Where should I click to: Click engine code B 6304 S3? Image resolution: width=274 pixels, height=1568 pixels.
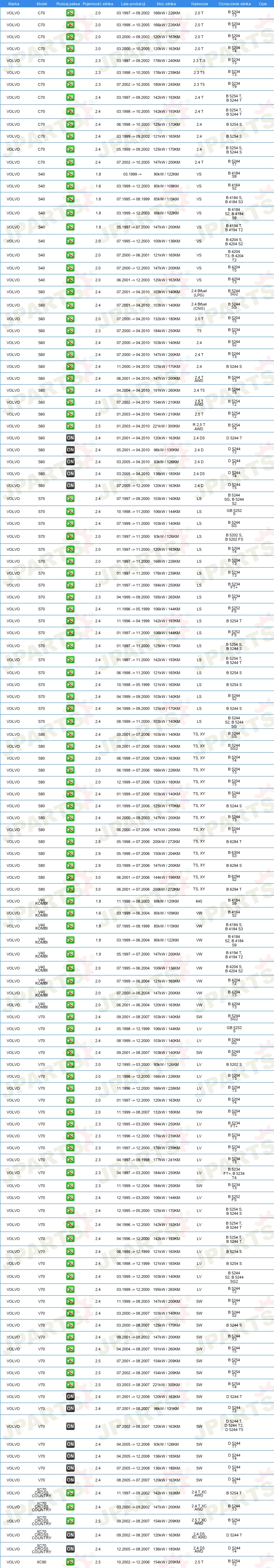[x=234, y=854]
